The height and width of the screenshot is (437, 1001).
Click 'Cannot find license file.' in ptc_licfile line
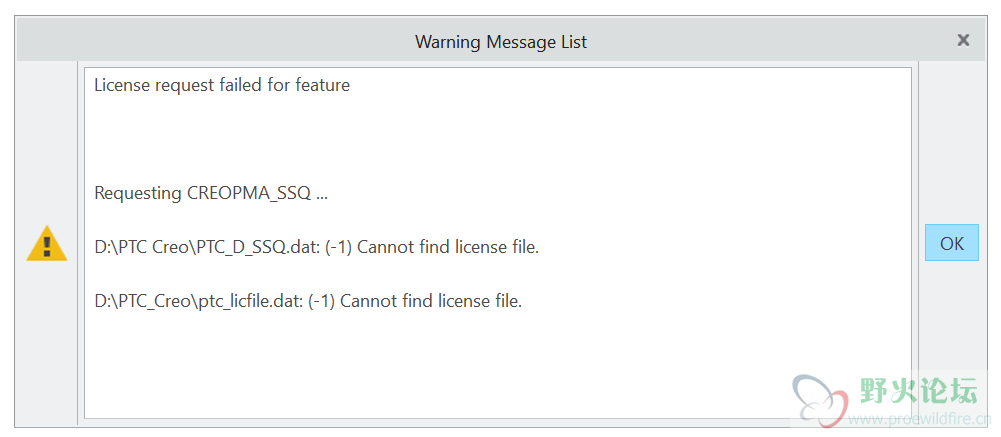pyautogui.click(x=432, y=300)
